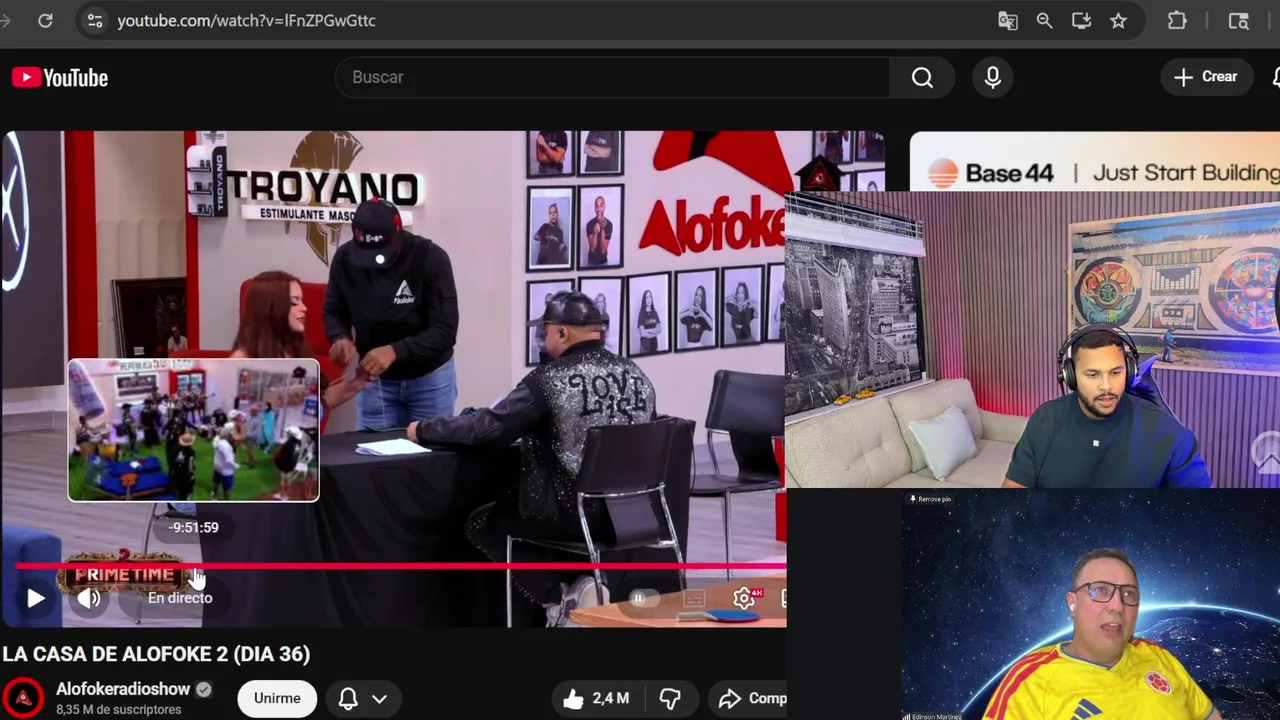
Task: Dislike the video
Action: tap(670, 698)
